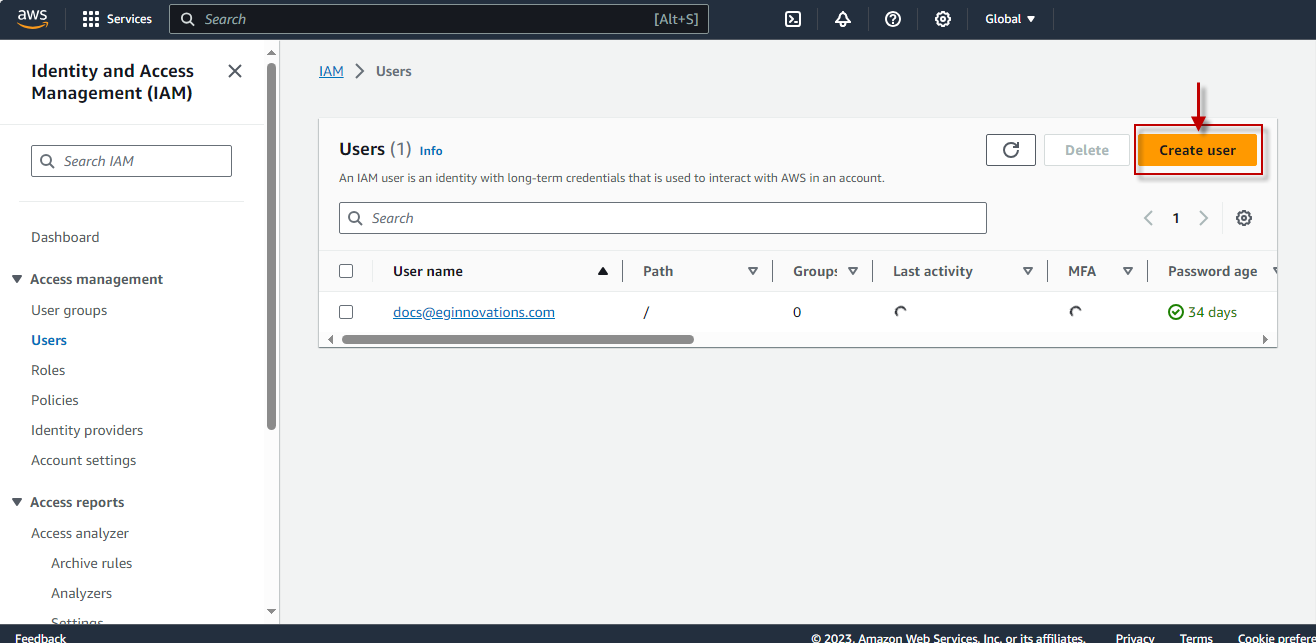This screenshot has width=1316, height=643.
Task: Open Analyzers in the sidebar
Action: pyautogui.click(x=81, y=593)
